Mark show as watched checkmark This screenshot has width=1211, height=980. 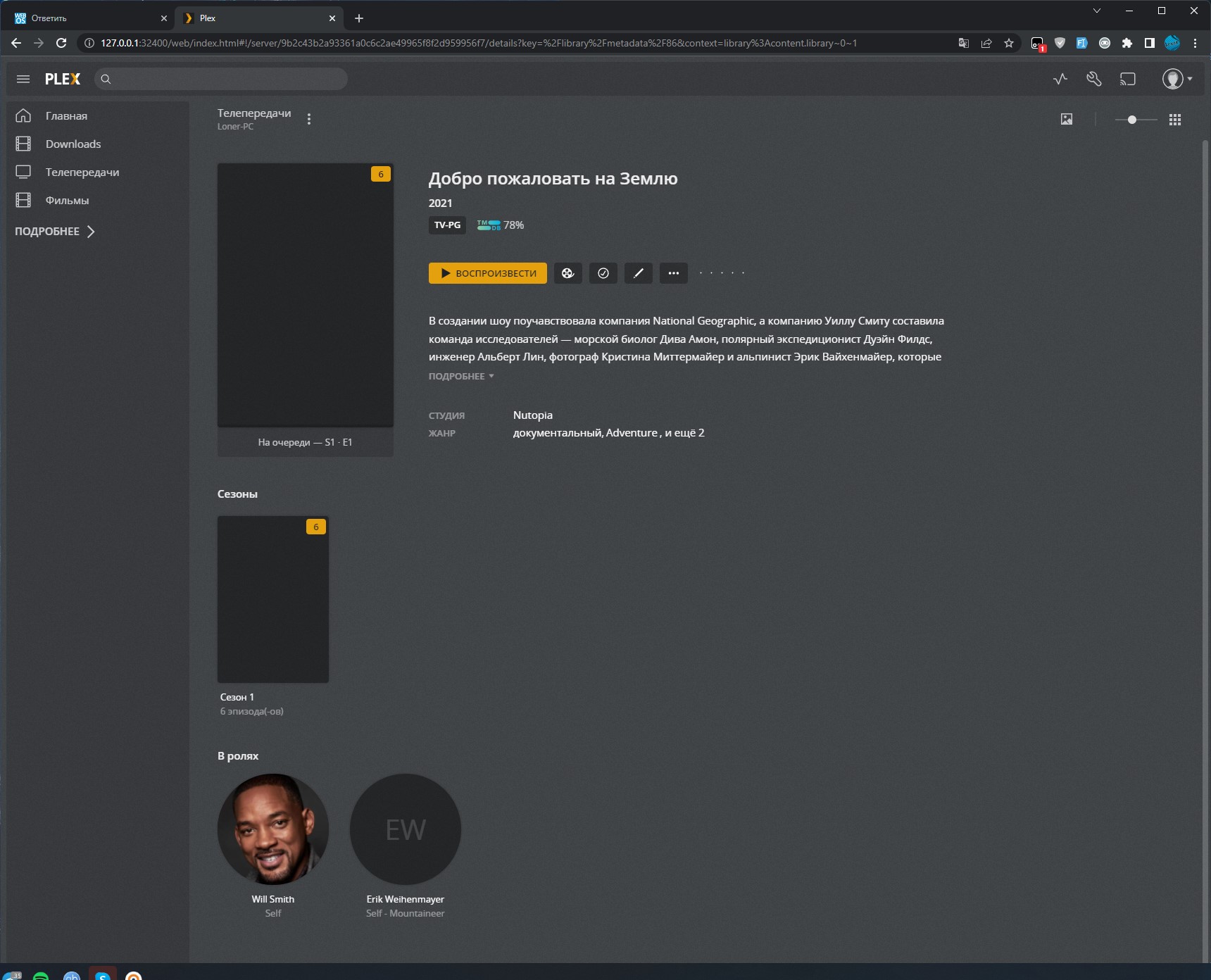coord(603,273)
